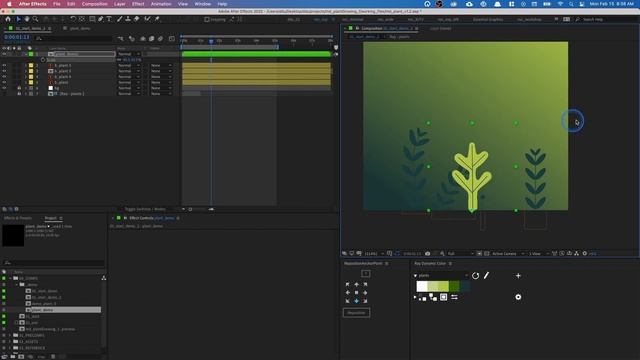Hide layer 5 with its eye icon
The height and width of the screenshot is (360, 640).
pos(4,82)
